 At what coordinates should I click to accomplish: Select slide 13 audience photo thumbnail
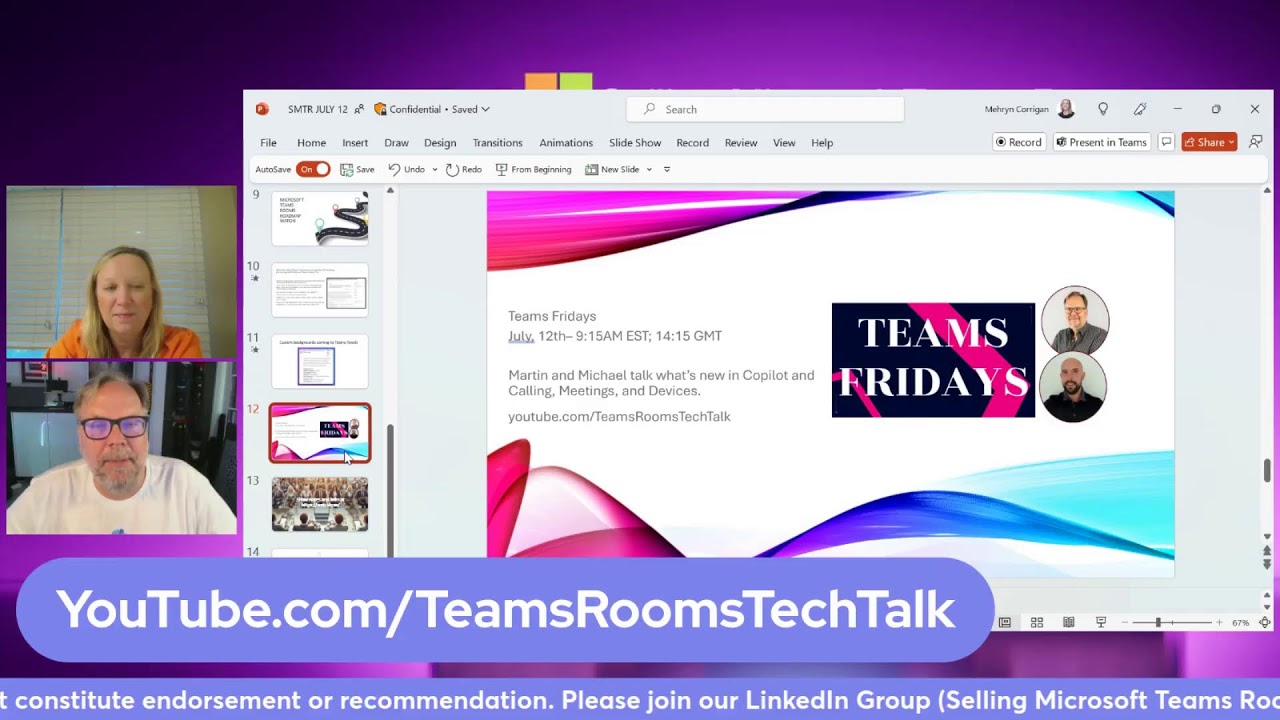tap(320, 504)
